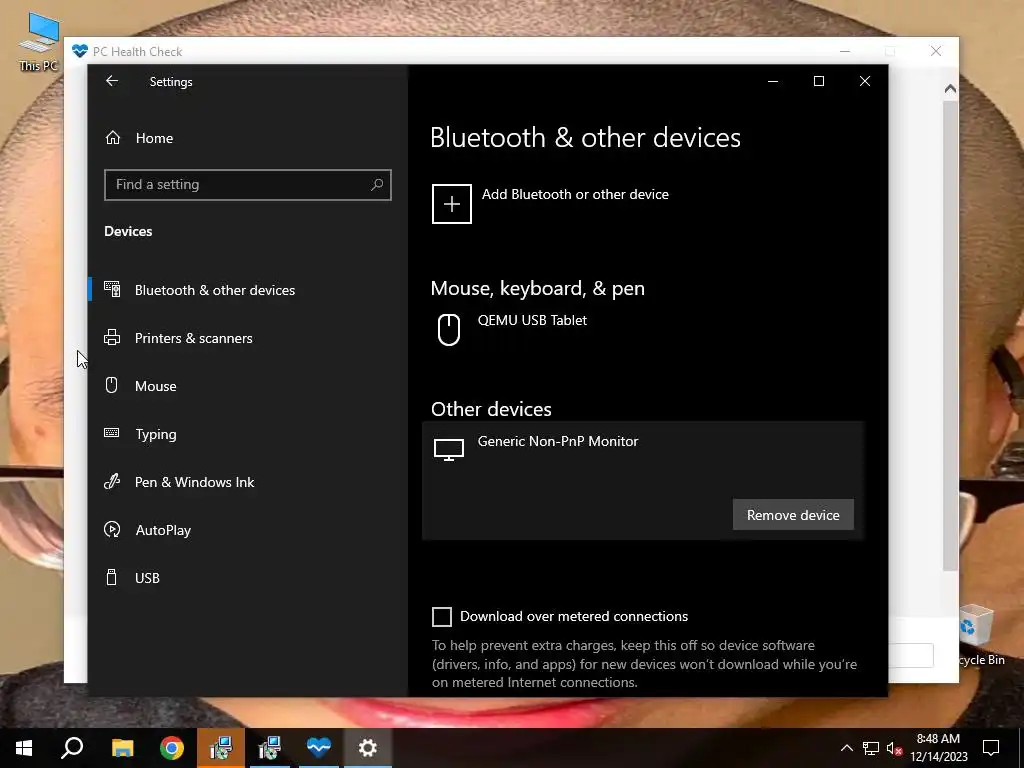
Task: Click Add Bluetooth or other device label
Action: (575, 195)
